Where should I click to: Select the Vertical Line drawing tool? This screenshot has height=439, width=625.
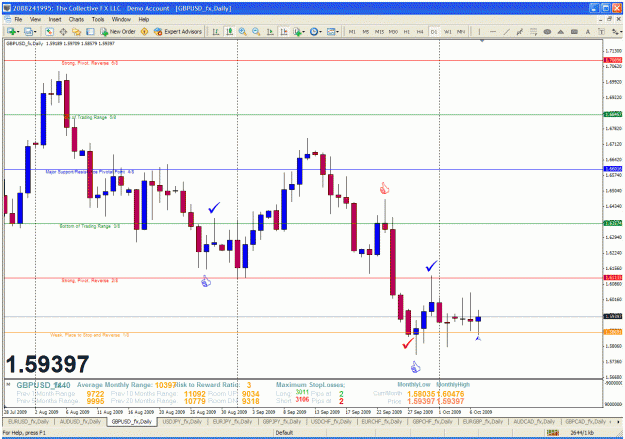(x=479, y=31)
